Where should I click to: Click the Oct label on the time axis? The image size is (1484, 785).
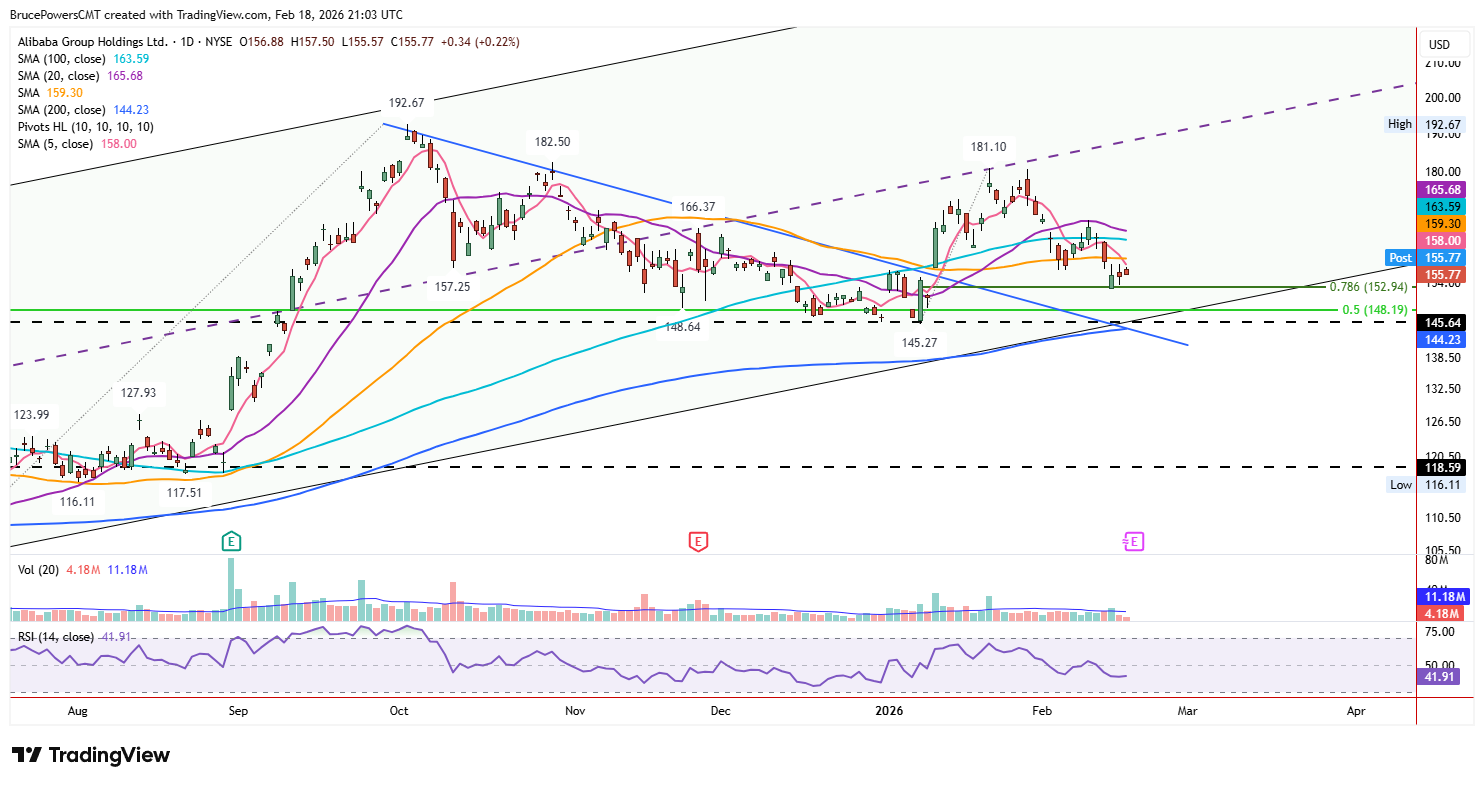[399, 711]
